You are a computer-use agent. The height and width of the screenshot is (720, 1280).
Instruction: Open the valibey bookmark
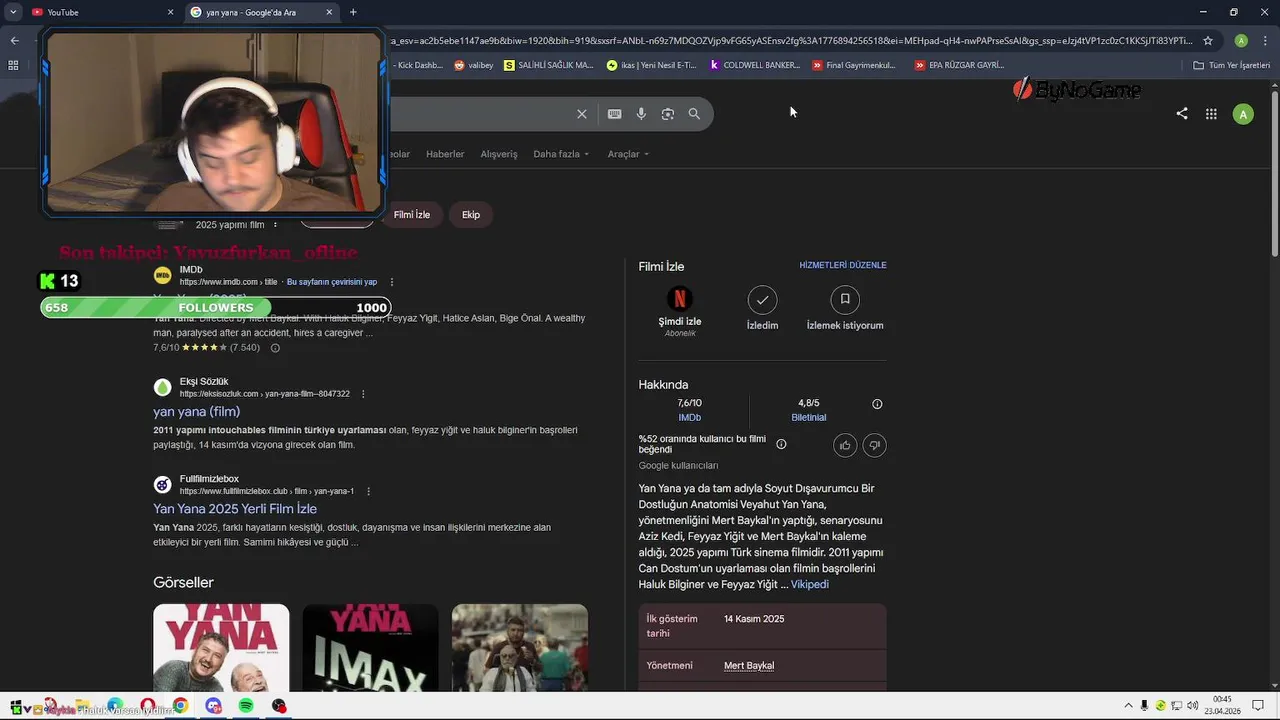pos(473,65)
